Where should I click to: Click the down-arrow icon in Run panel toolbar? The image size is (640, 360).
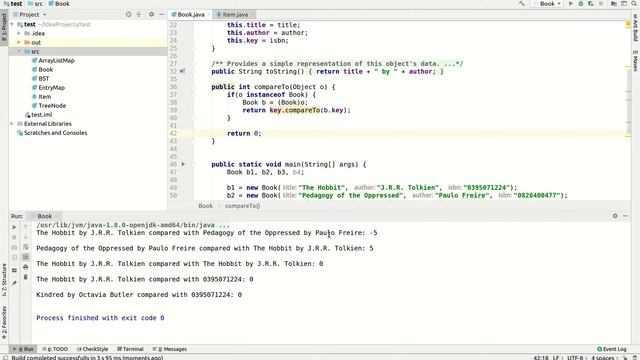tap(25, 237)
